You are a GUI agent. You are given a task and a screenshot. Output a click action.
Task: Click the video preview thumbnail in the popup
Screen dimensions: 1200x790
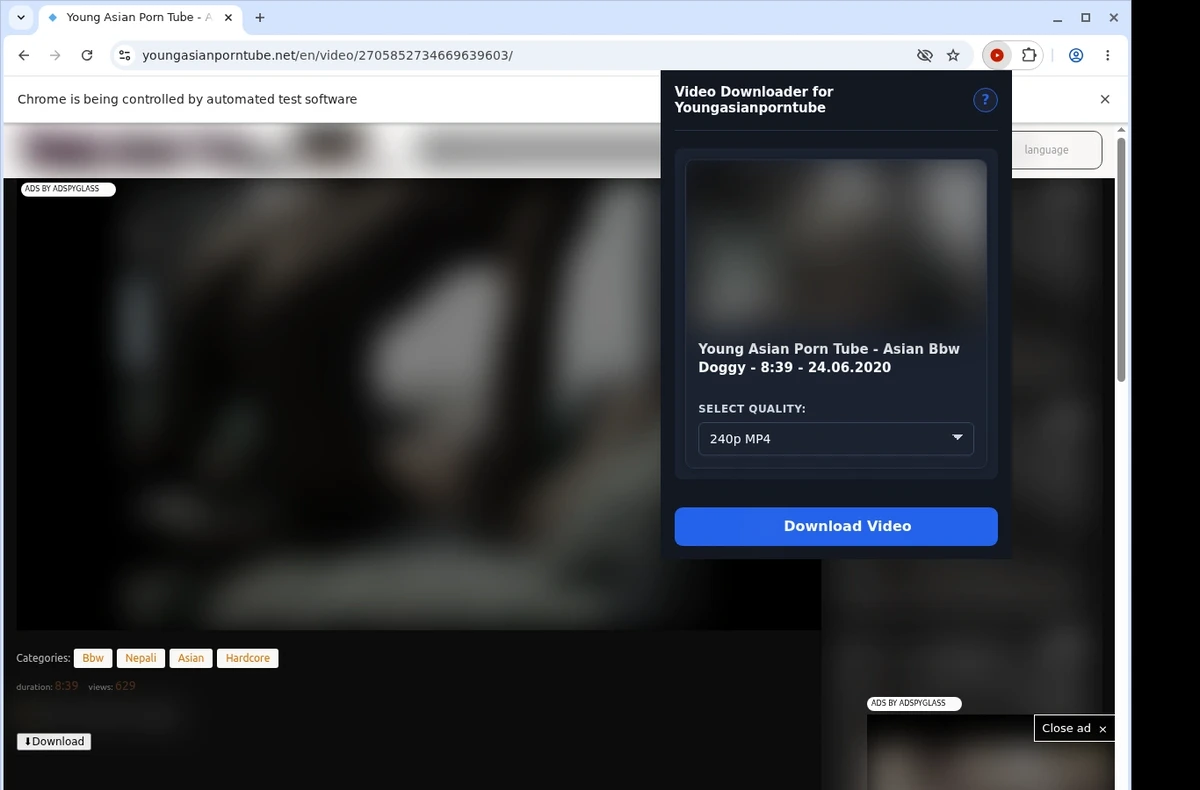836,245
